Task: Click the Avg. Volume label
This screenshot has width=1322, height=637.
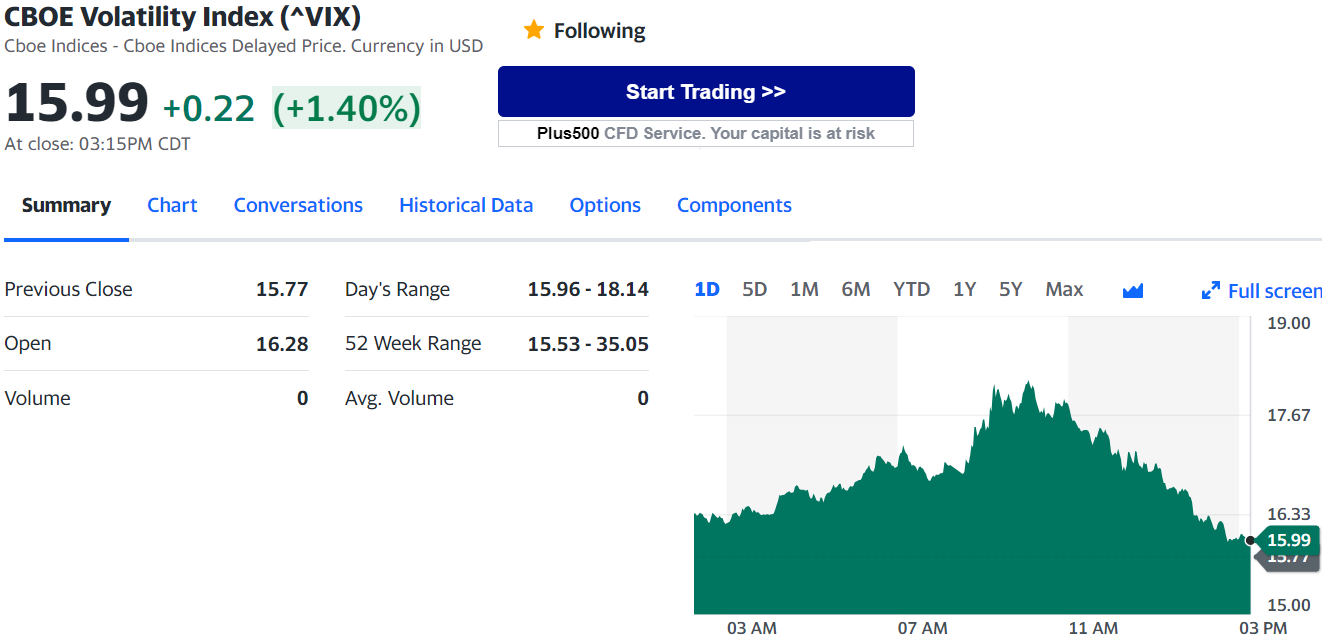Action: (399, 398)
